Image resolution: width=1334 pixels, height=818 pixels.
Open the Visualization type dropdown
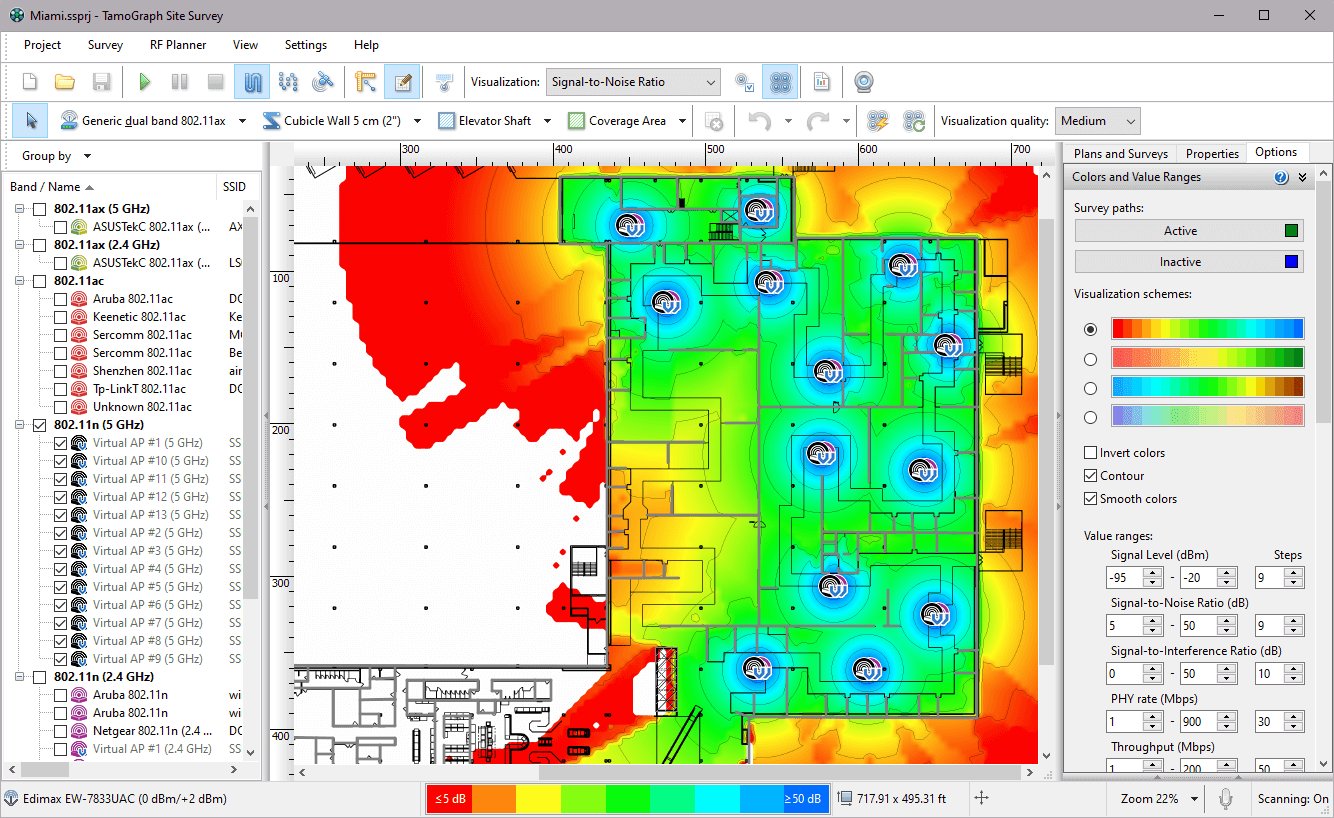point(711,81)
